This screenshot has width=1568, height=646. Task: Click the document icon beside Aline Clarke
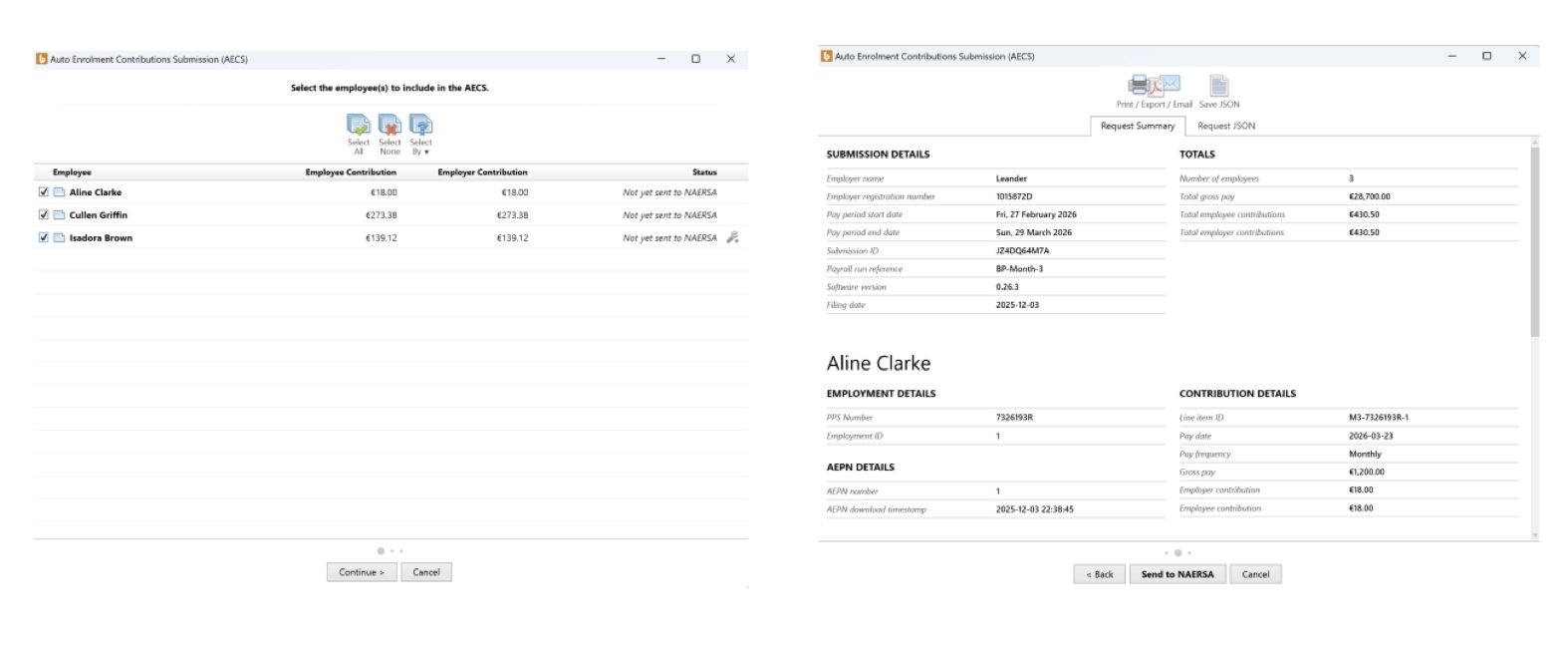59,192
